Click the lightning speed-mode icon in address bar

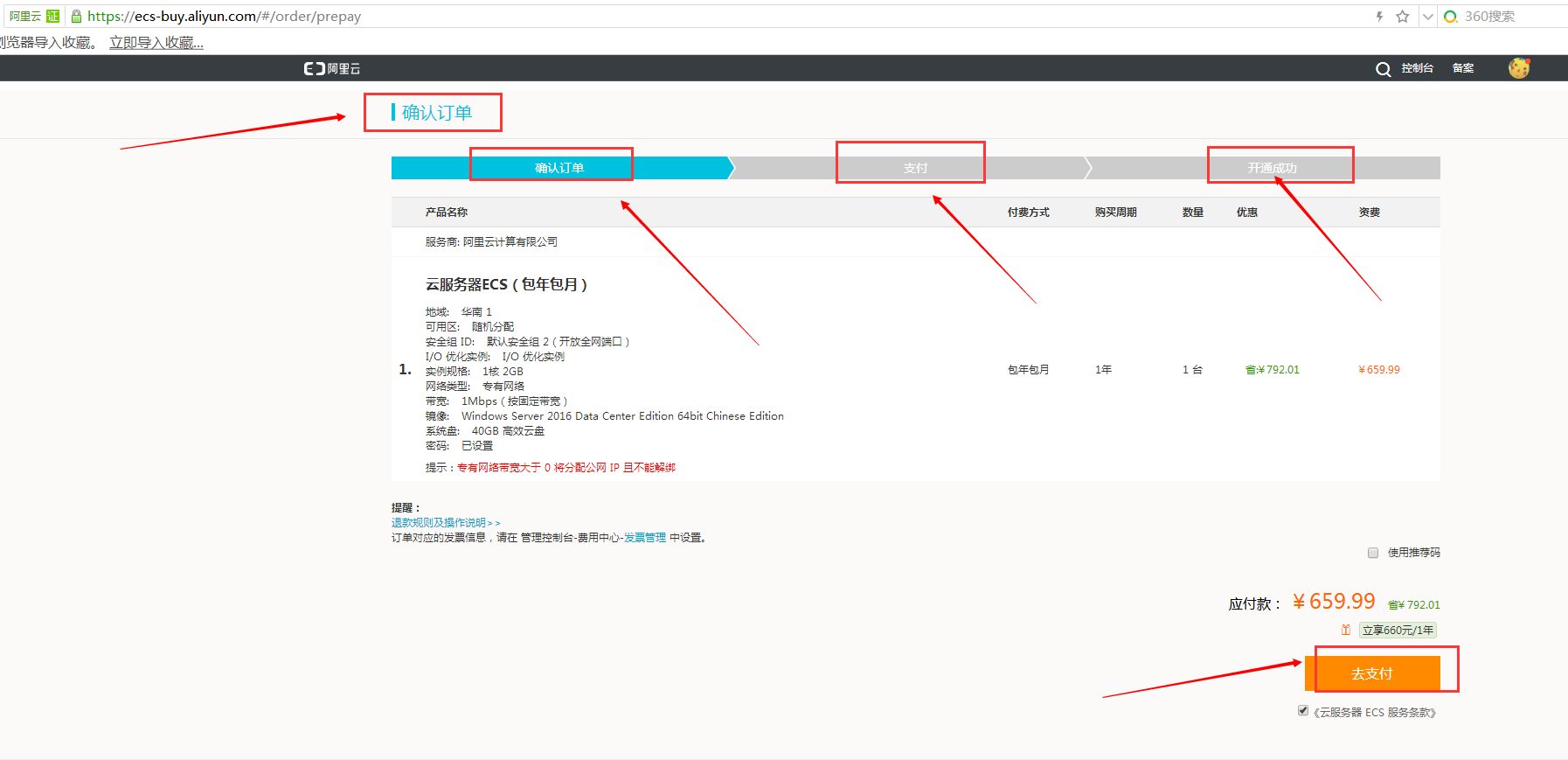point(1379,17)
